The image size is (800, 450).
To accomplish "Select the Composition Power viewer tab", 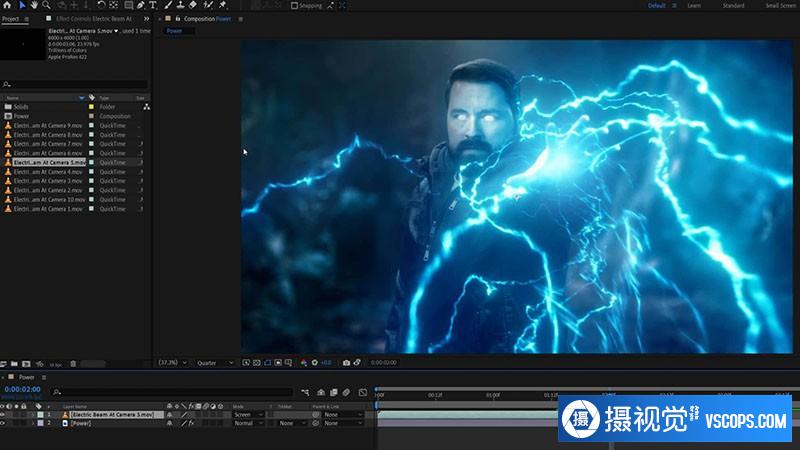I will pos(207,19).
